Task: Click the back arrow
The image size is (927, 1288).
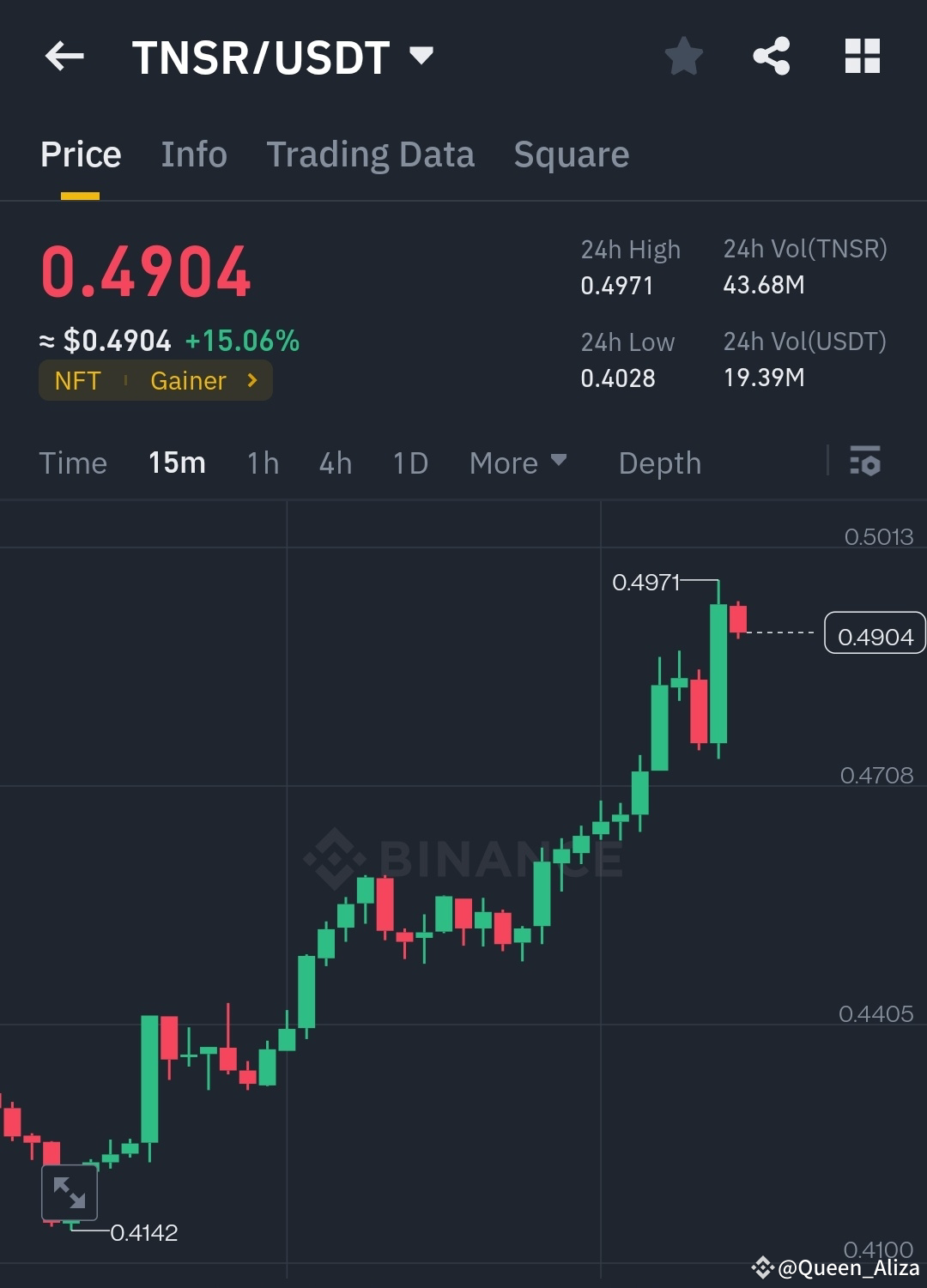Action: coord(64,56)
